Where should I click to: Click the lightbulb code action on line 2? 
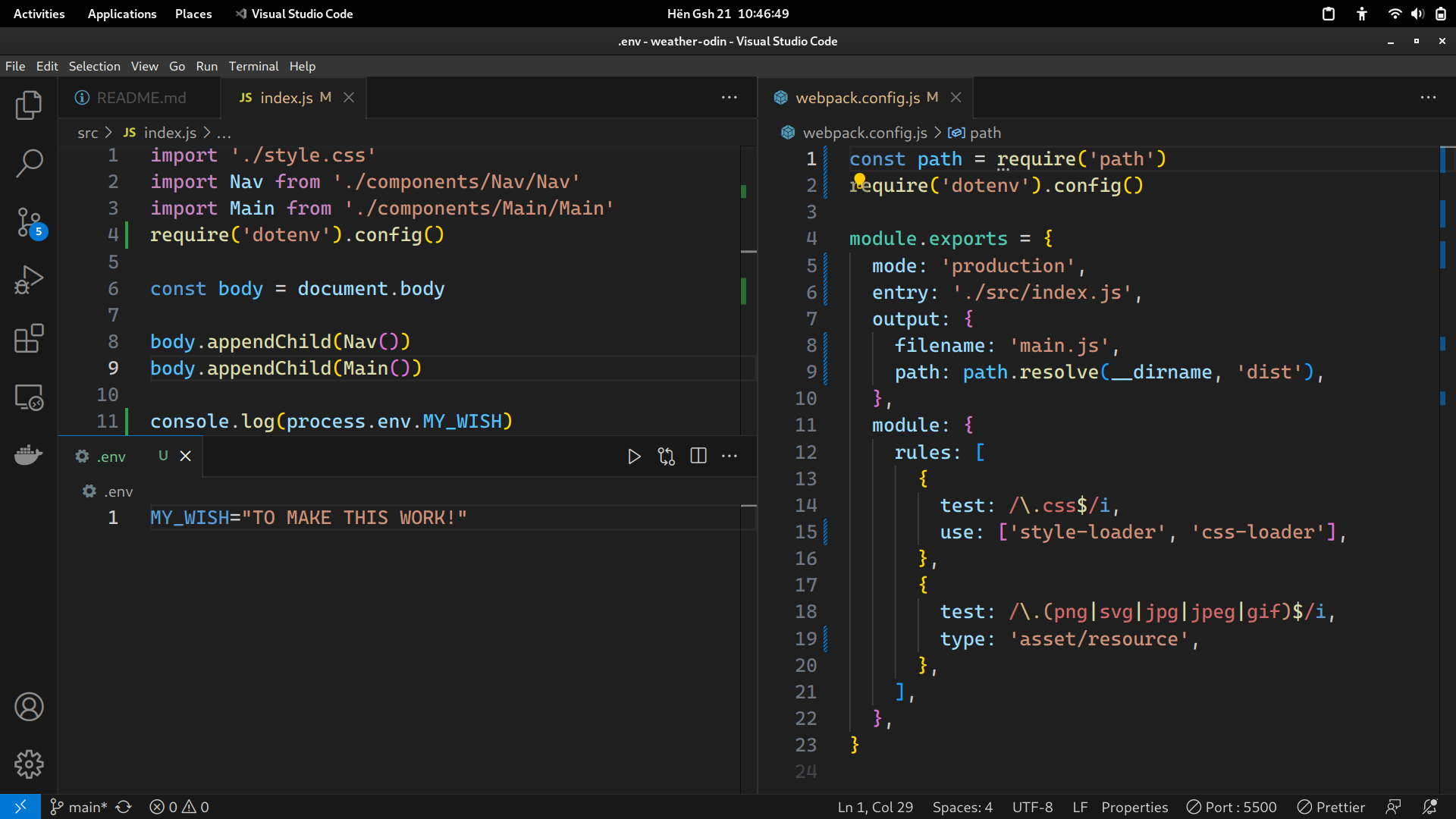click(859, 180)
